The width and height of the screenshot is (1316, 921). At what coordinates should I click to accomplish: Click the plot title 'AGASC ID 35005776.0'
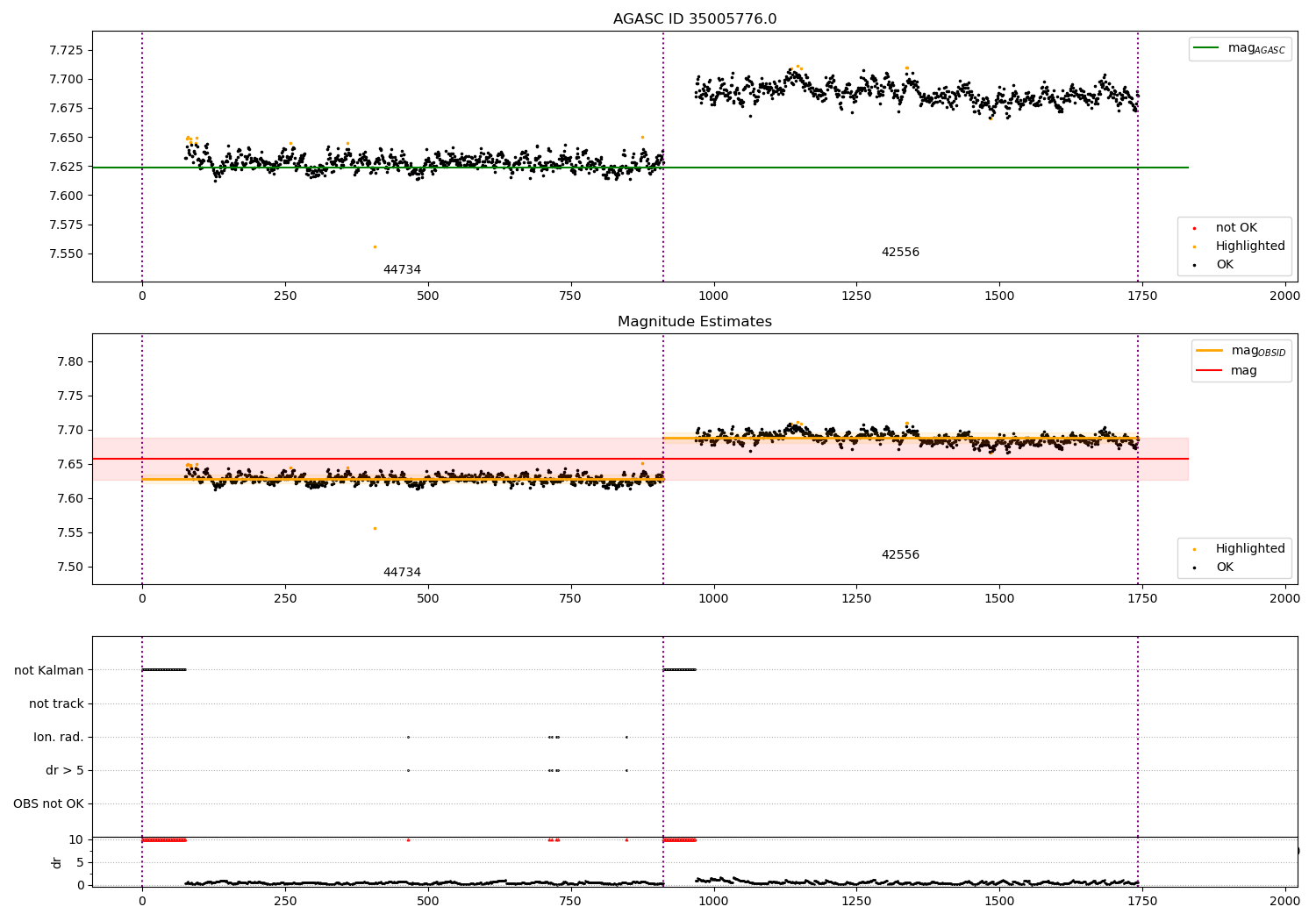[694, 19]
